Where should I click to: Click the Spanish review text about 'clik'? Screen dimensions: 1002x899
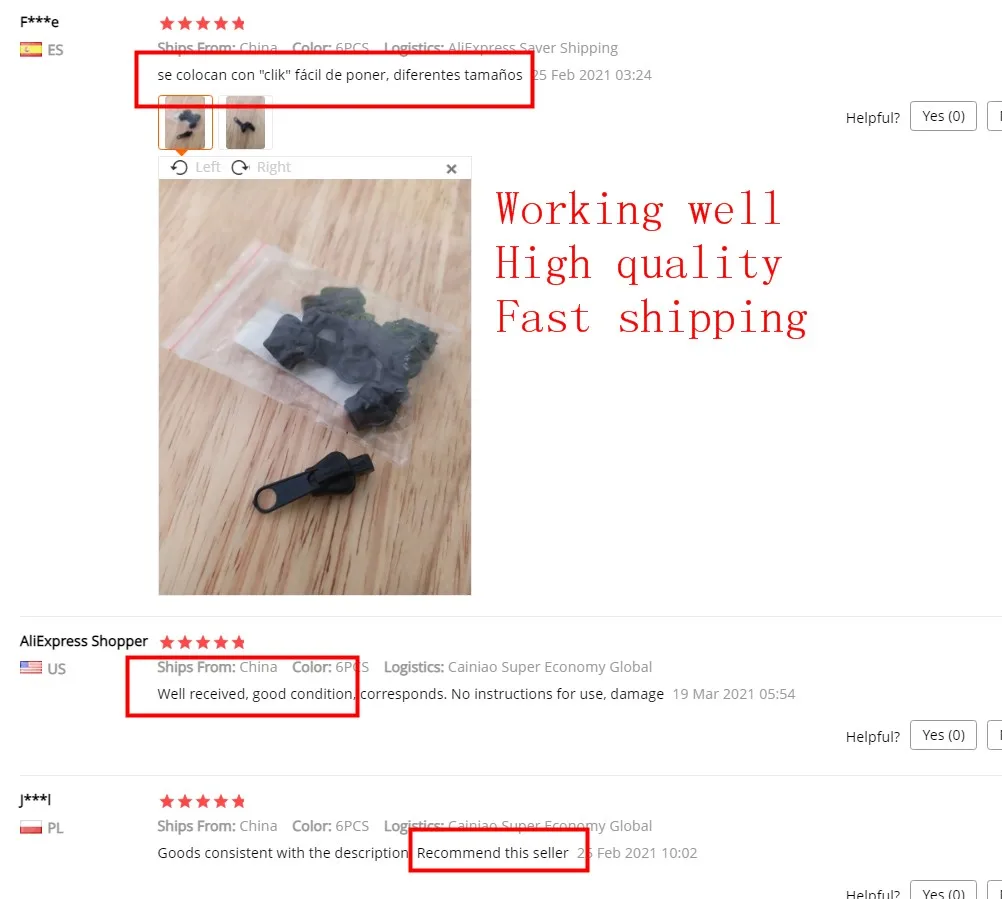pyautogui.click(x=339, y=75)
